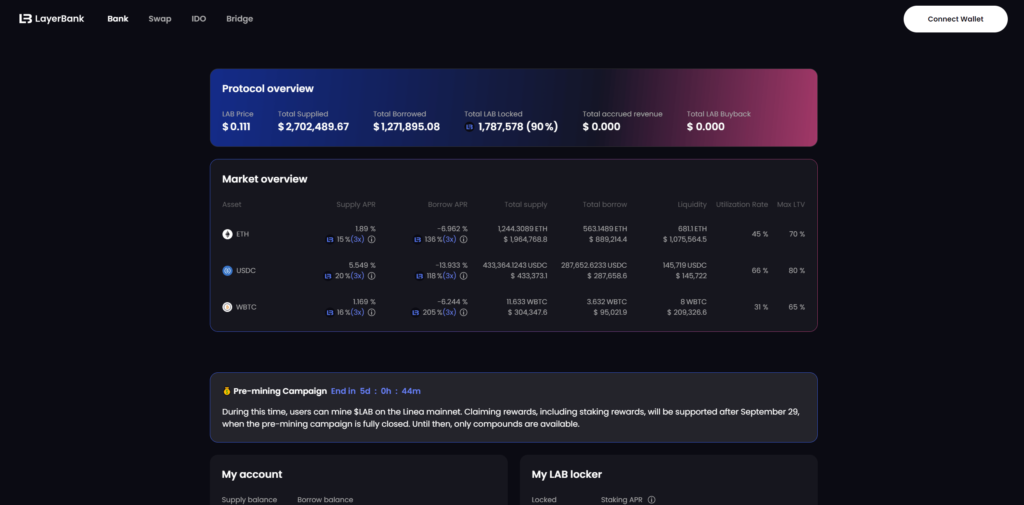Click the (3x) boost in WBTC supply APR
Viewport: 1024px width, 505px height.
pyautogui.click(x=358, y=313)
